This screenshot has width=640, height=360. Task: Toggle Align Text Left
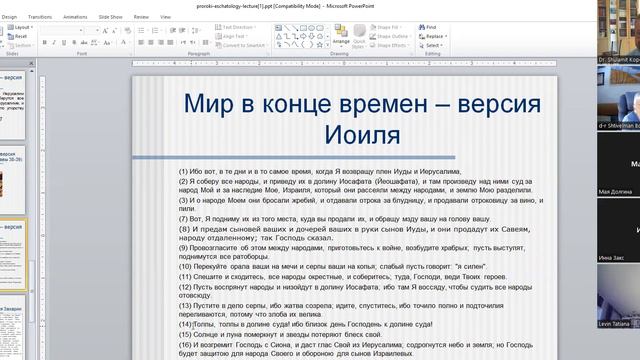(x=140, y=42)
